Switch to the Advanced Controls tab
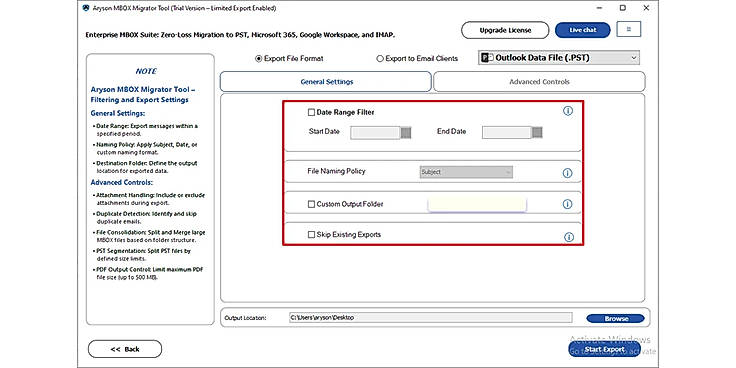Screen dimensions: 736x368 coord(539,82)
